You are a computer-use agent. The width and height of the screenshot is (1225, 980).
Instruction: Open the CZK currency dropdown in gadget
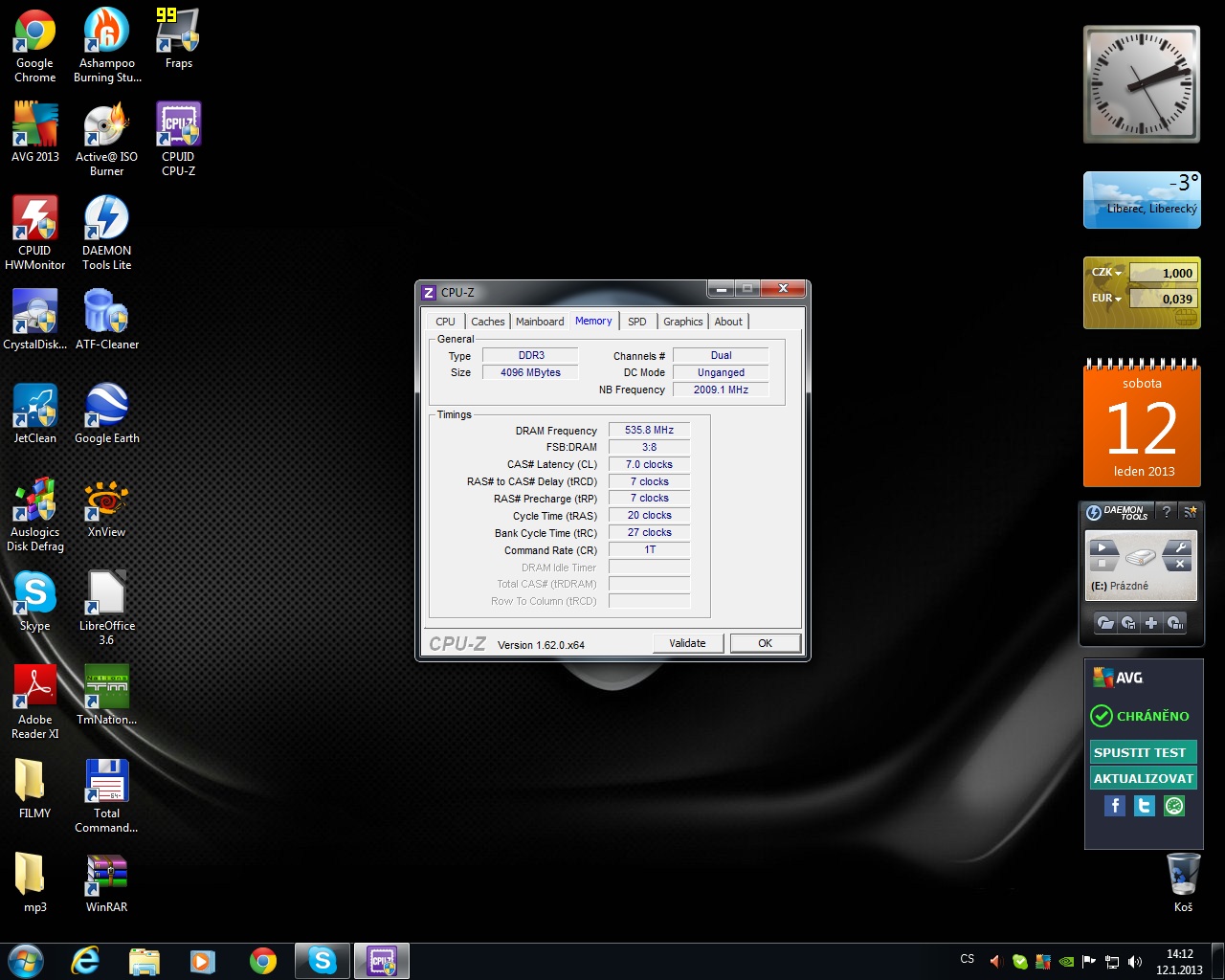[1107, 273]
